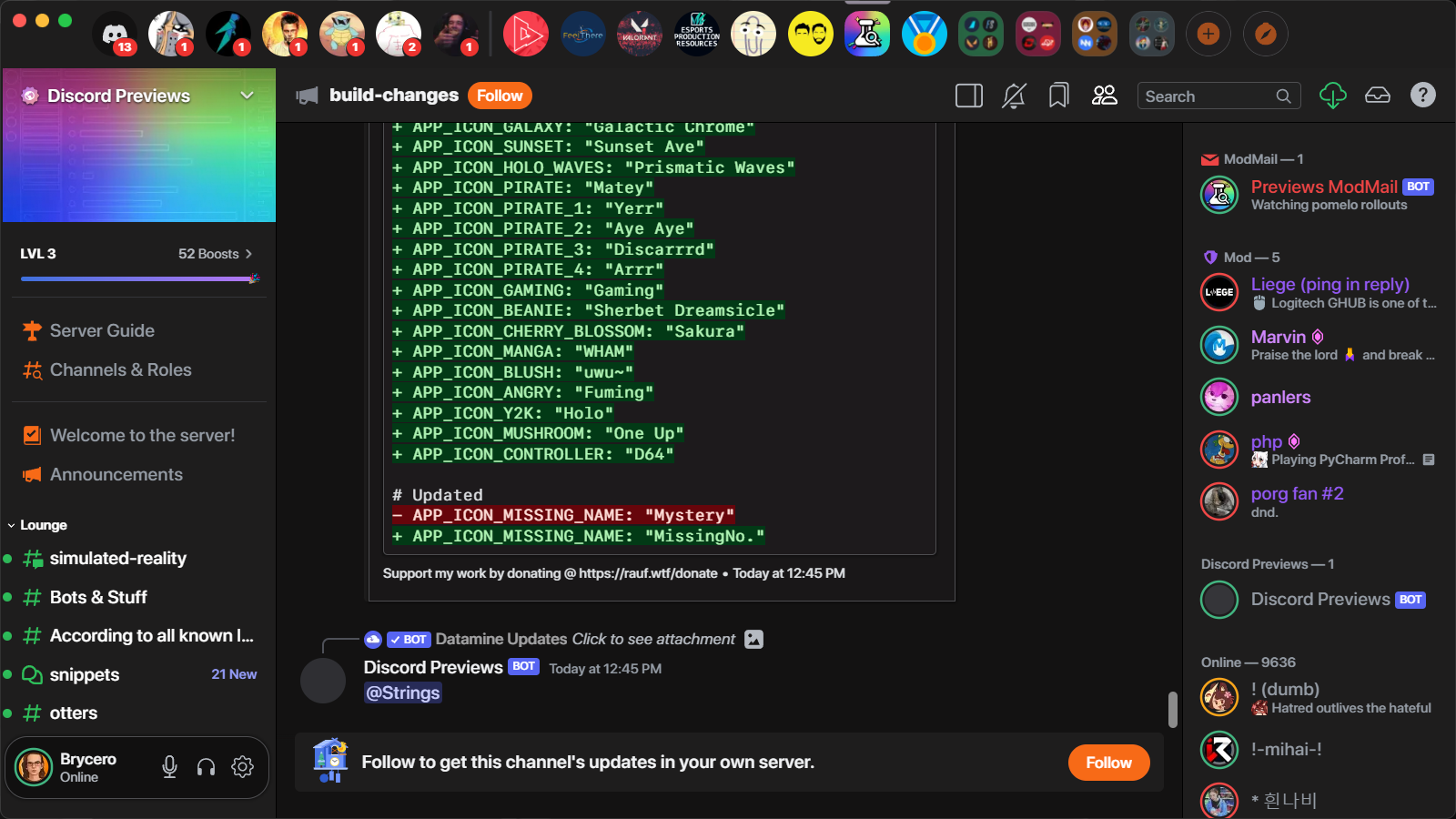The height and width of the screenshot is (819, 1456).
Task: Open Explore Discoverable Servers compass icon
Action: [1266, 35]
